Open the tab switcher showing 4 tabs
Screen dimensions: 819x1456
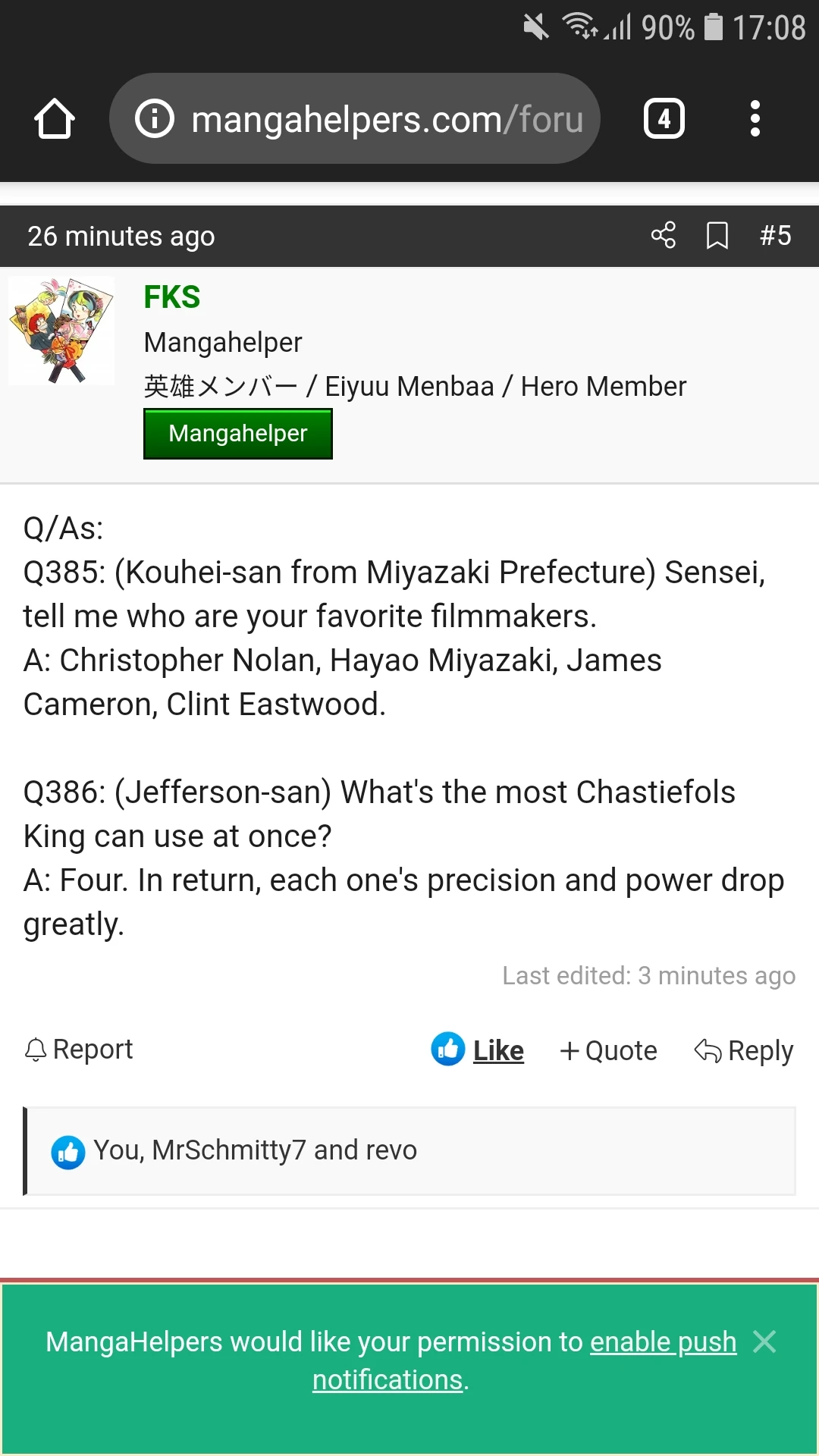(x=664, y=119)
